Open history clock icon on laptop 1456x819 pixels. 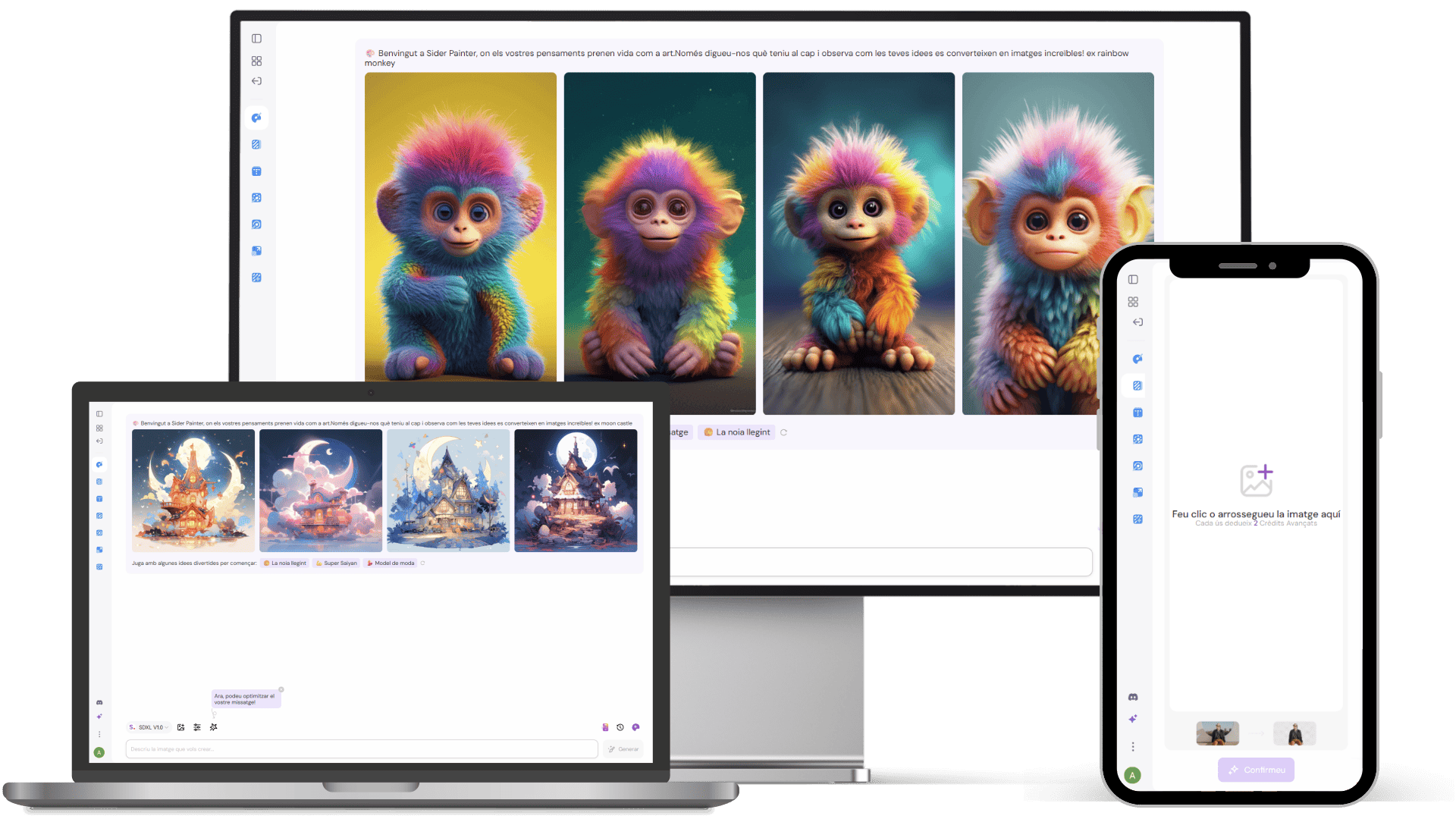pos(620,727)
